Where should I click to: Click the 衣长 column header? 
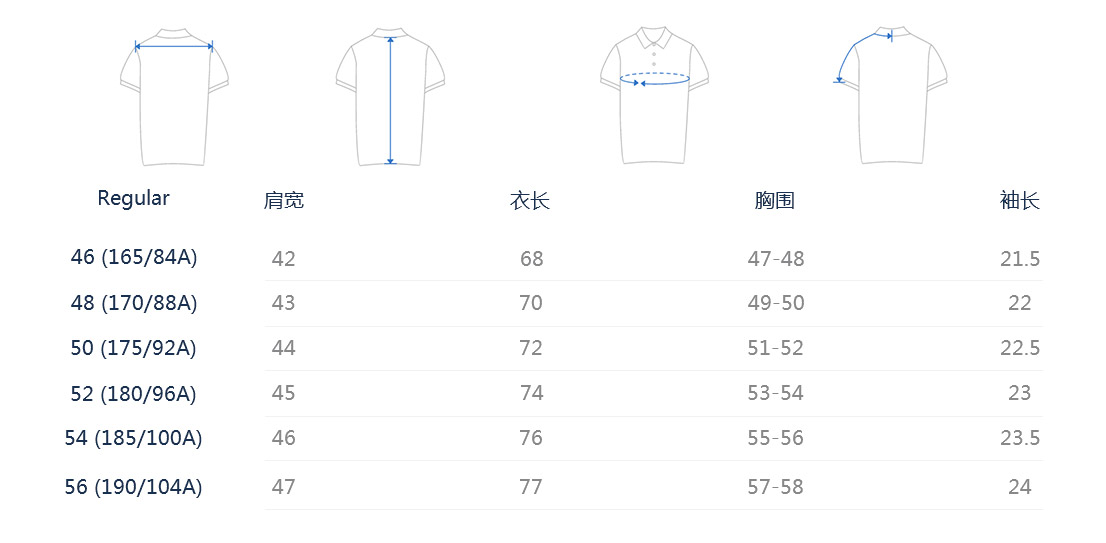[x=530, y=201]
